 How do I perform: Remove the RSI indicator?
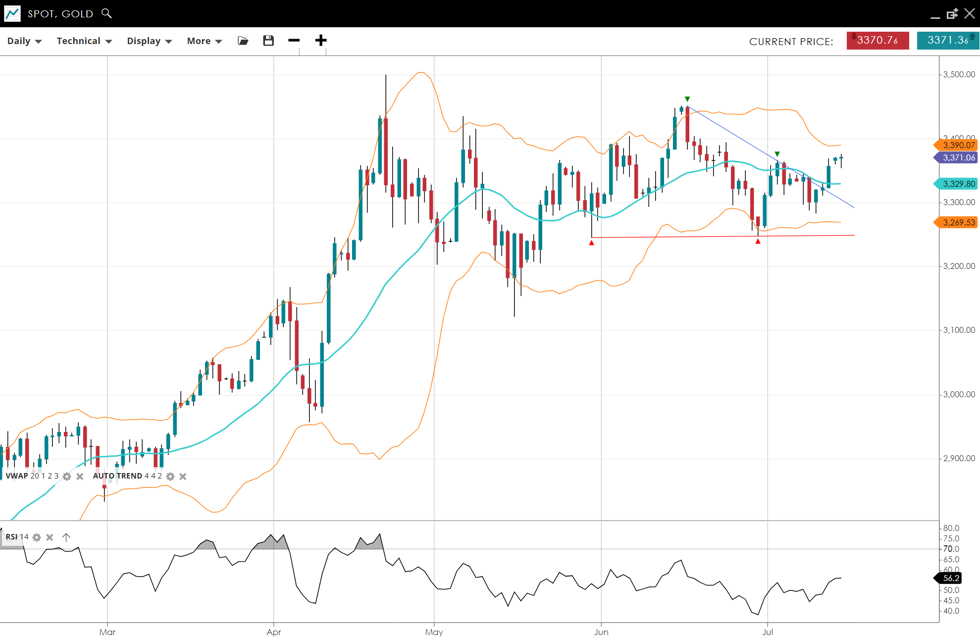pos(50,538)
